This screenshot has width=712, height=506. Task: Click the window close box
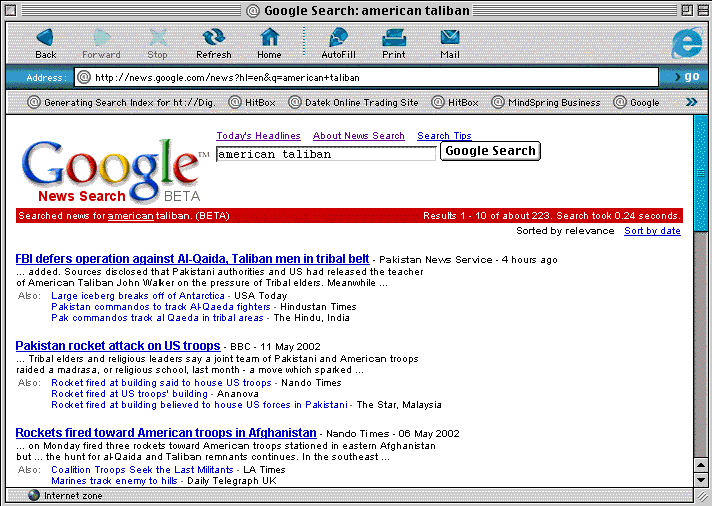10,10
